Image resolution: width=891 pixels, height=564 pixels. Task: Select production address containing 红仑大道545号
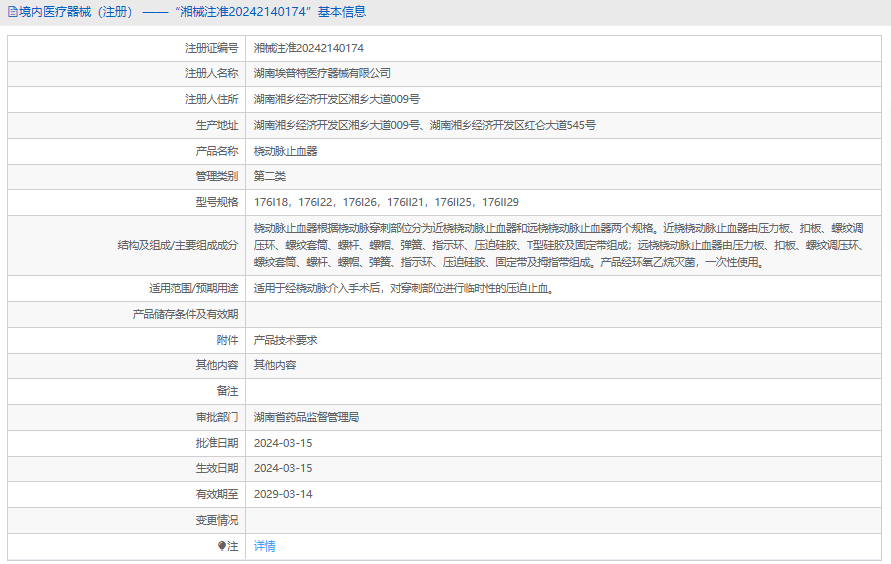(424, 126)
